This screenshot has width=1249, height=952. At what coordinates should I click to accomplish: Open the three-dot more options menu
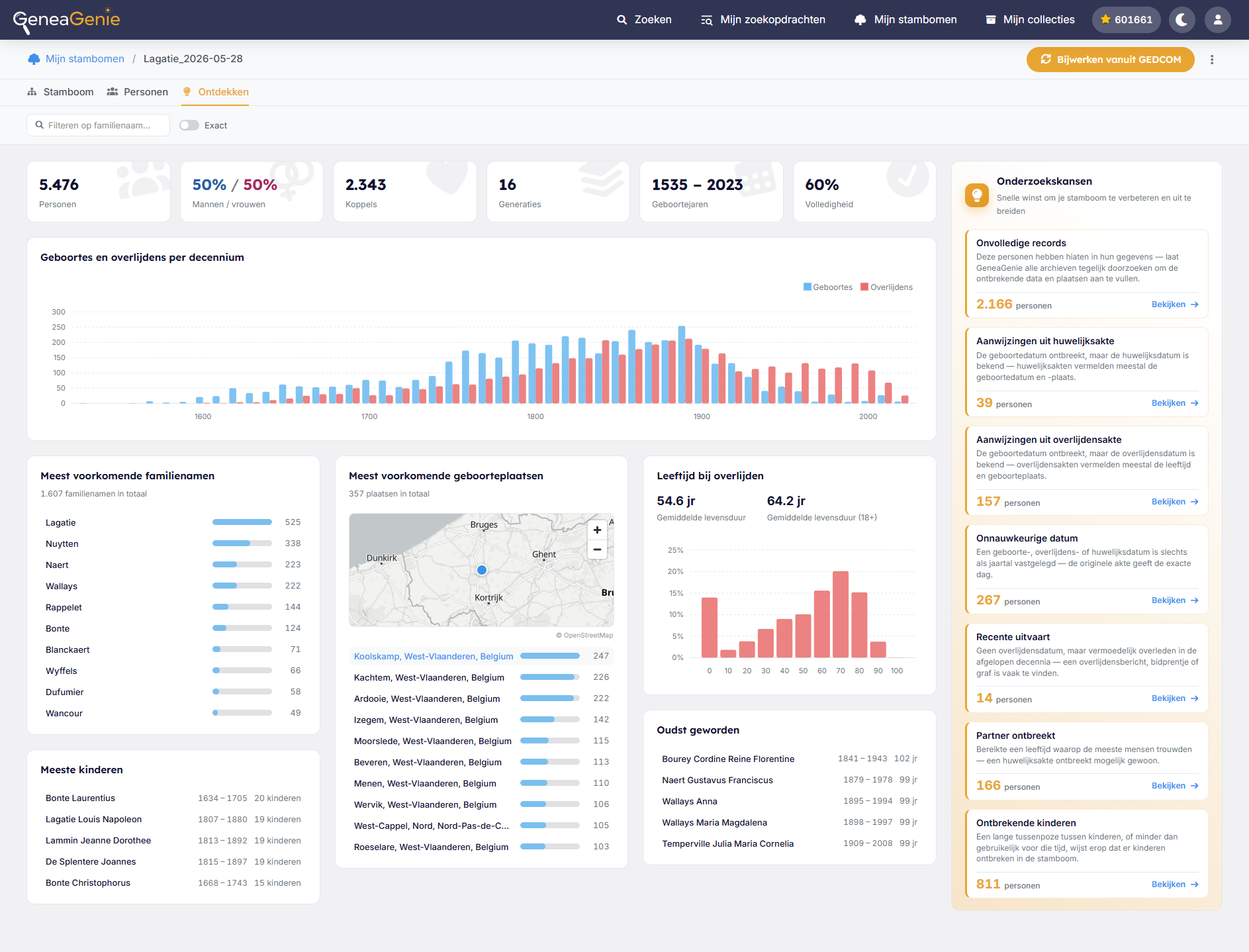pos(1212,60)
